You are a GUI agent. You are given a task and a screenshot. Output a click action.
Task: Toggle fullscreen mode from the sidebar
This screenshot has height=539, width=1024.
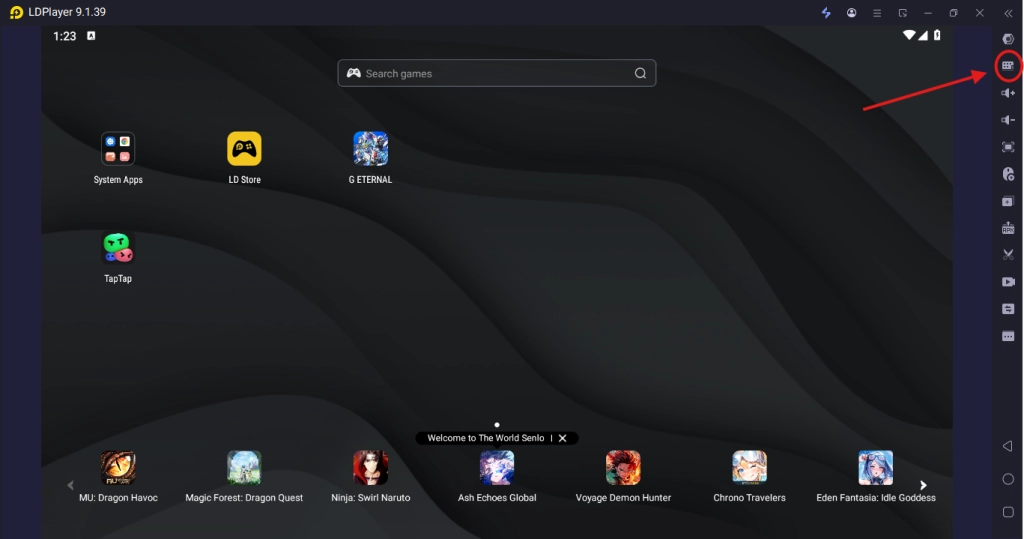(1008, 147)
